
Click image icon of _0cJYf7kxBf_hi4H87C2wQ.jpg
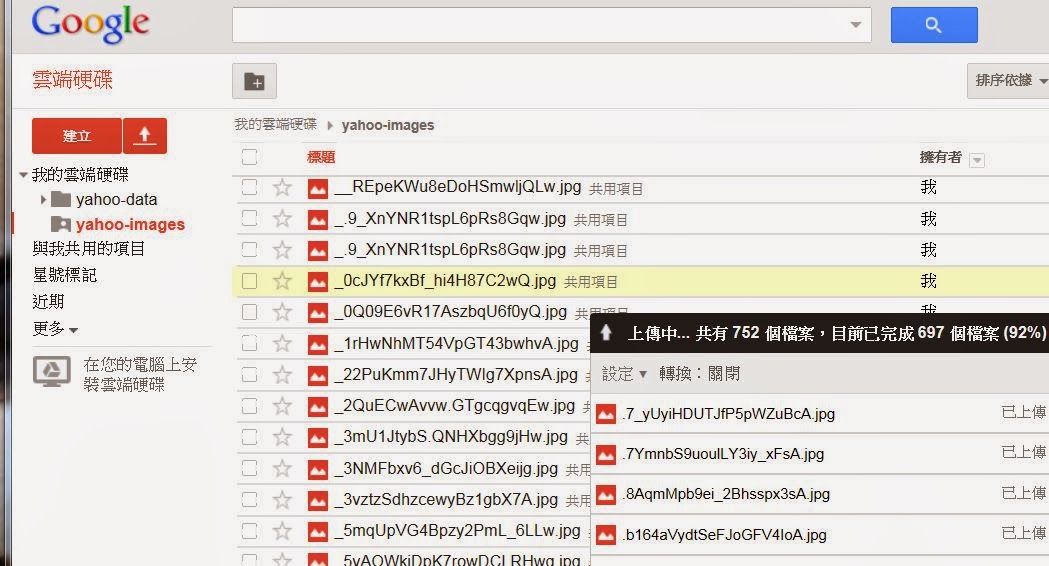pyautogui.click(x=318, y=282)
